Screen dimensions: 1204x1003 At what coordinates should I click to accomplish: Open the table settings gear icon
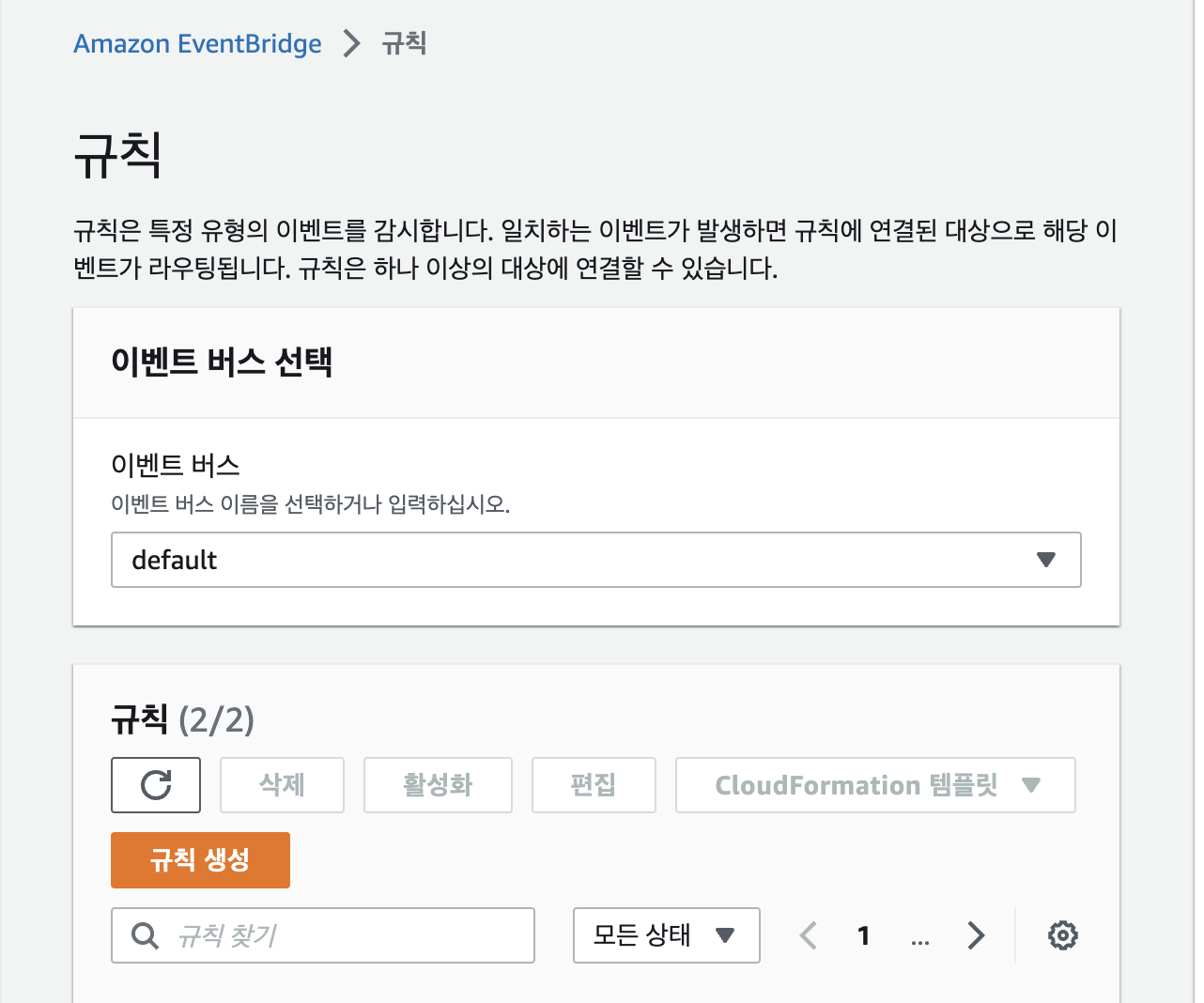(x=1063, y=935)
